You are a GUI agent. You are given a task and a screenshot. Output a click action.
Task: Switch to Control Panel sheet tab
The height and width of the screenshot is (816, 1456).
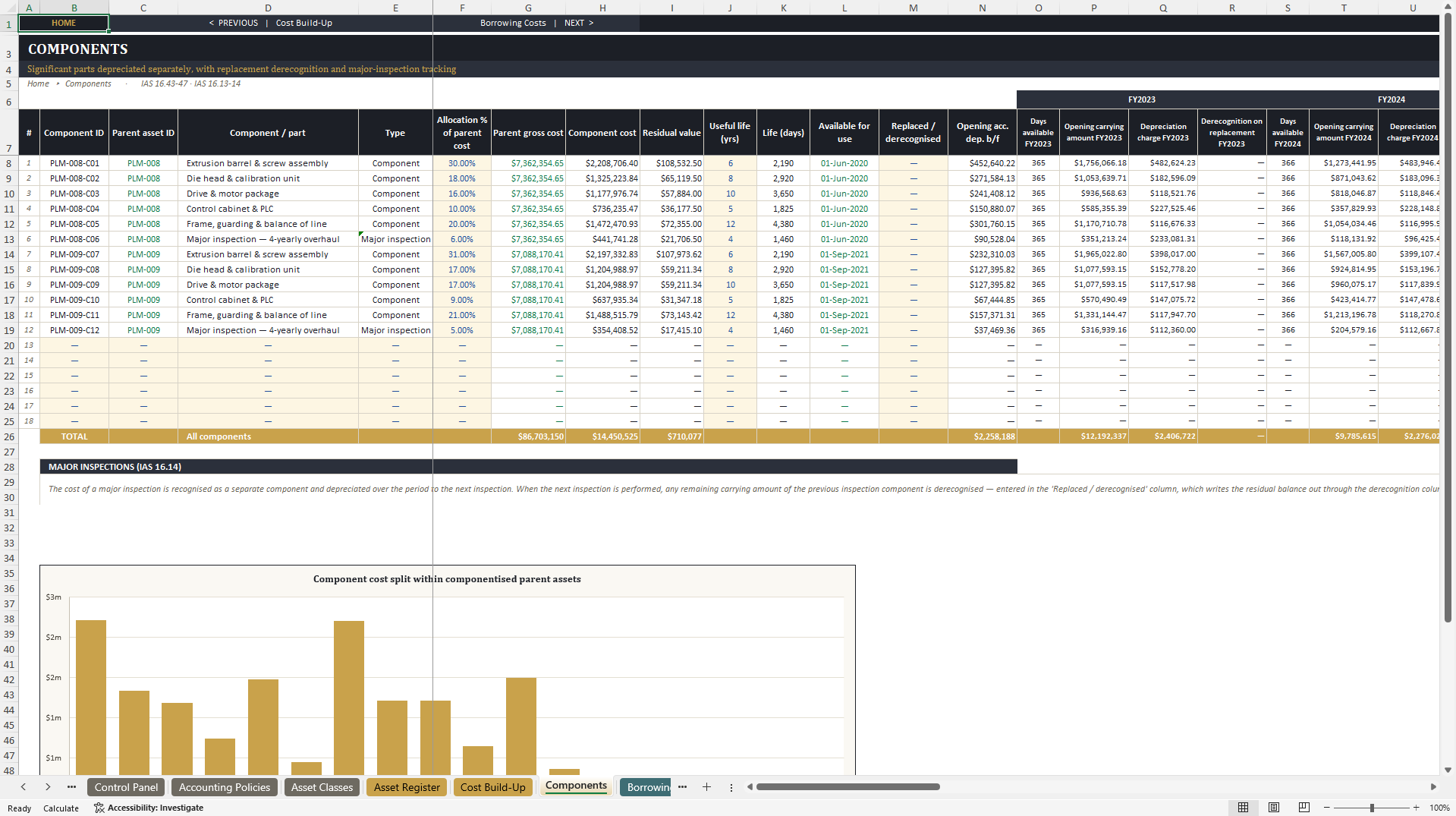coord(127,787)
